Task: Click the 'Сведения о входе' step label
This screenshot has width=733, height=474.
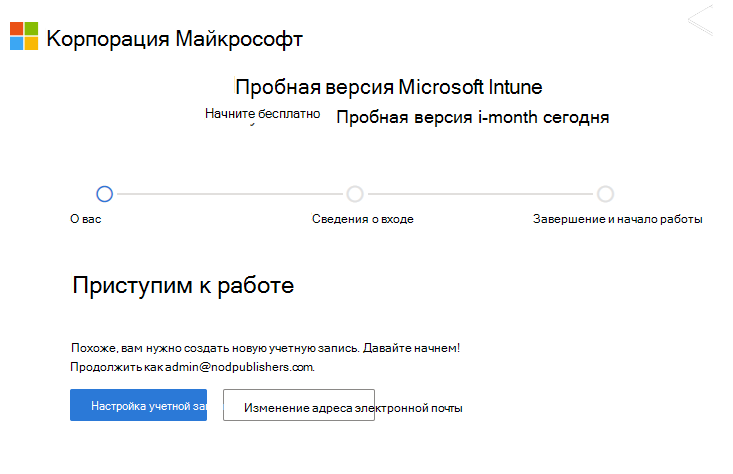Action: [x=363, y=219]
